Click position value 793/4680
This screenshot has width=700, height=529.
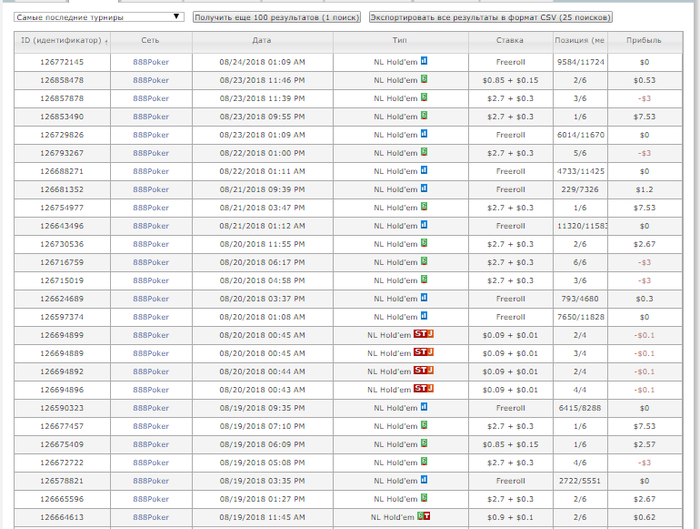tap(580, 299)
